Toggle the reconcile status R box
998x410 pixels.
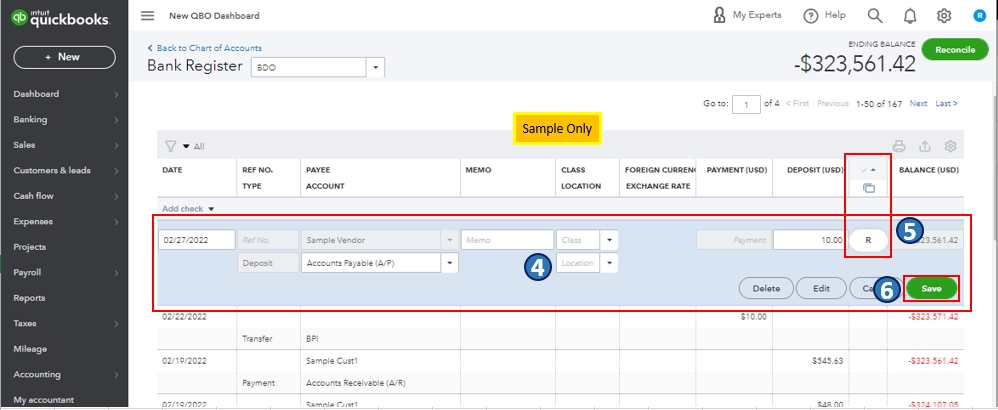coord(869,240)
